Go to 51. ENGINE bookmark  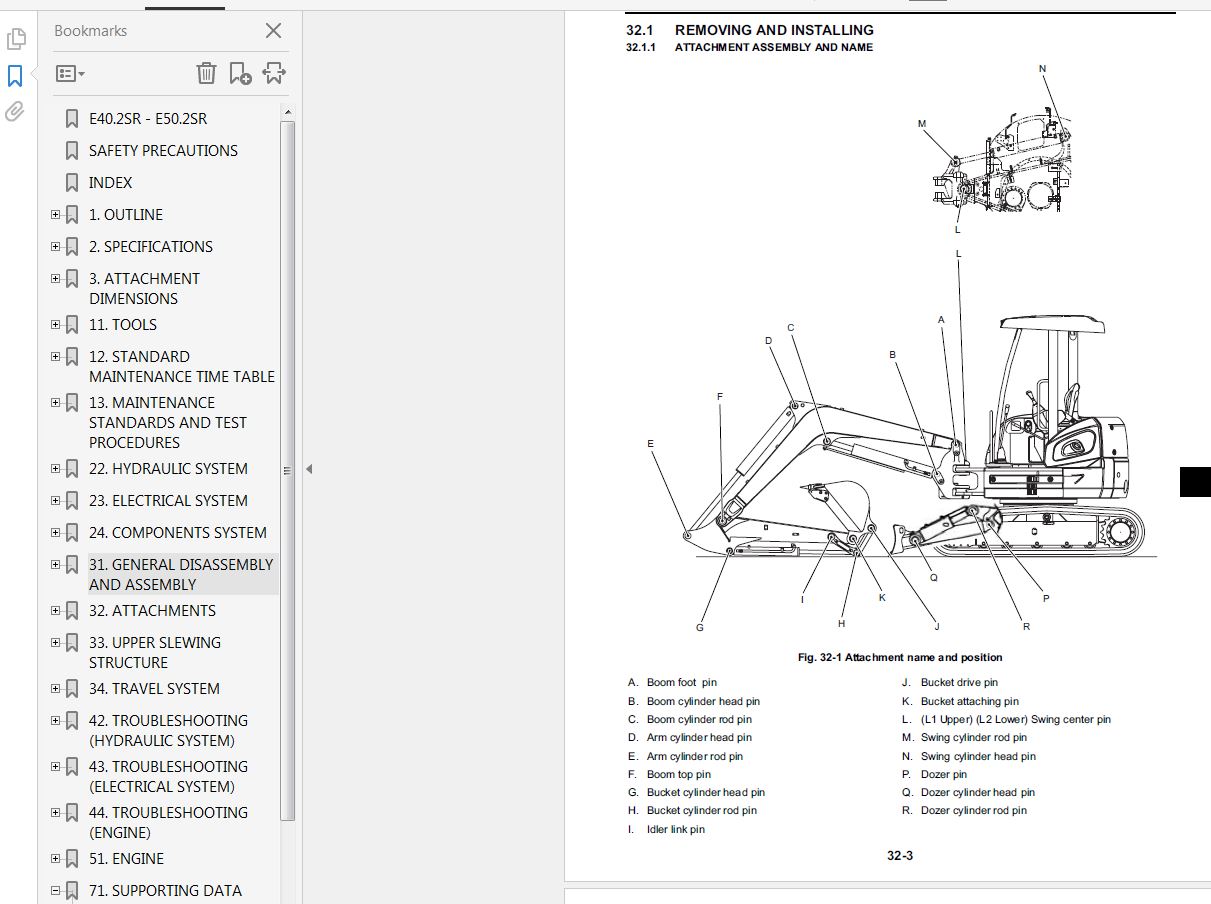tap(126, 859)
